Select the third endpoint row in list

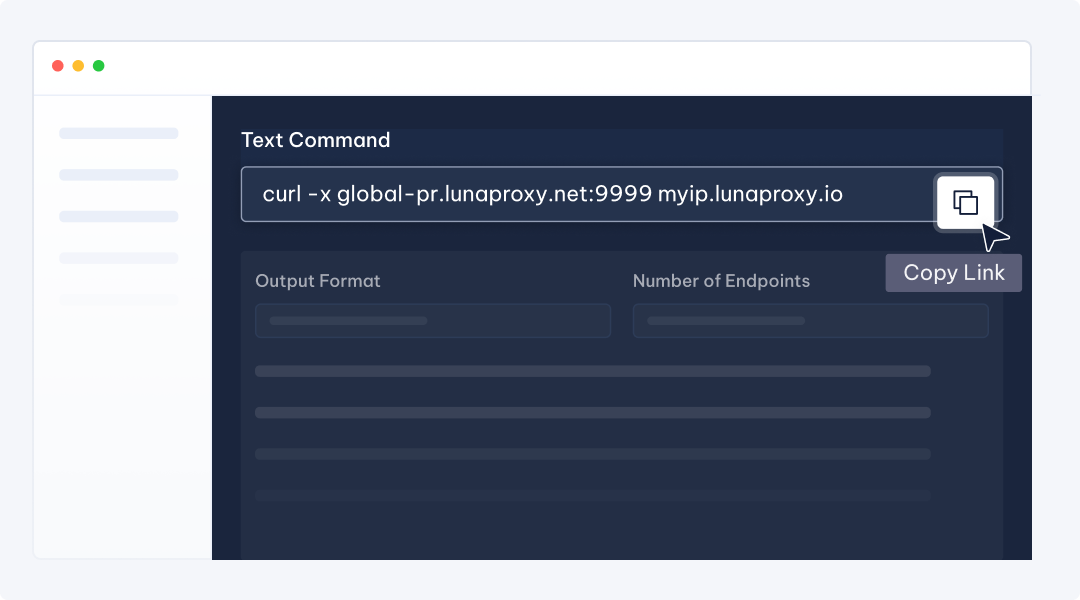click(592, 454)
